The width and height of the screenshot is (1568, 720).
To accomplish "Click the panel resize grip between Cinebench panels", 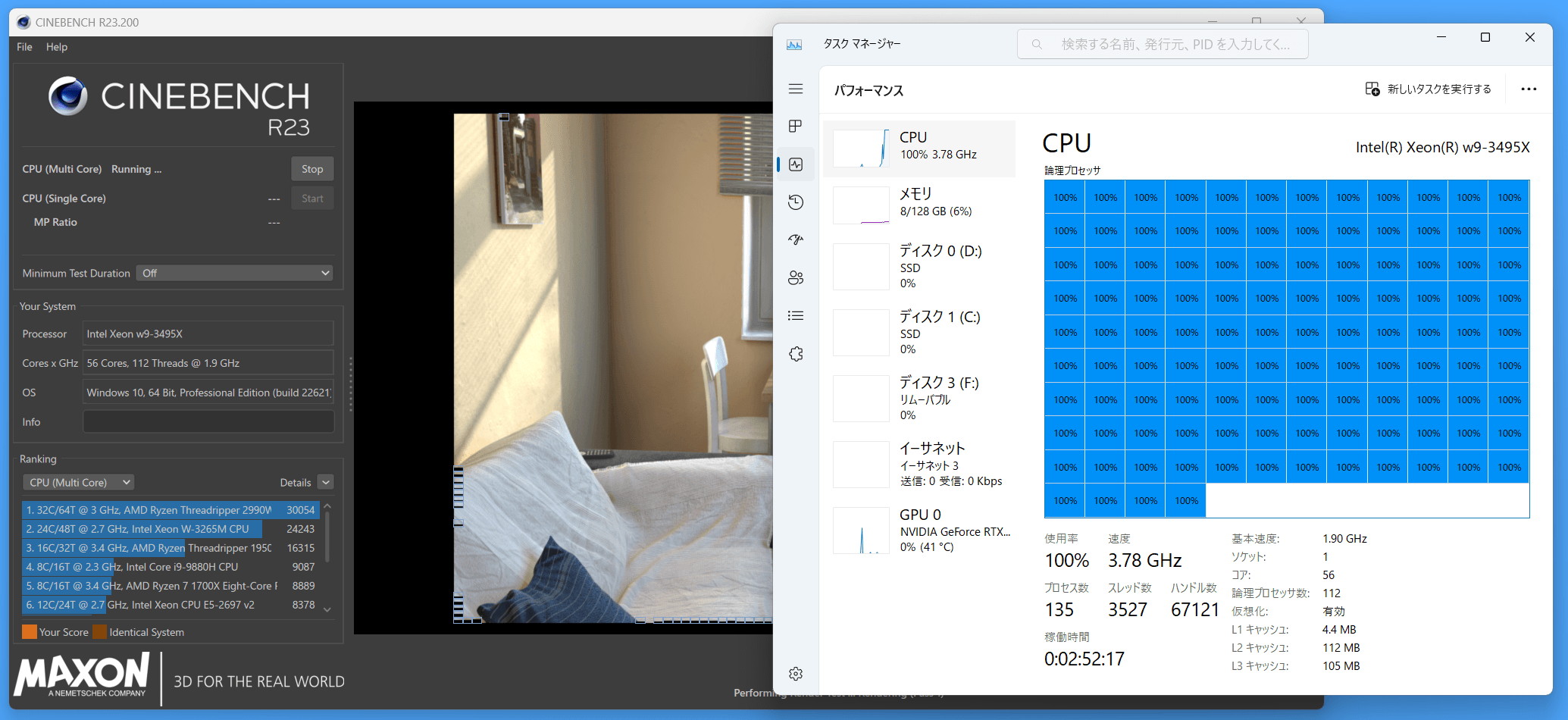I will [x=350, y=384].
